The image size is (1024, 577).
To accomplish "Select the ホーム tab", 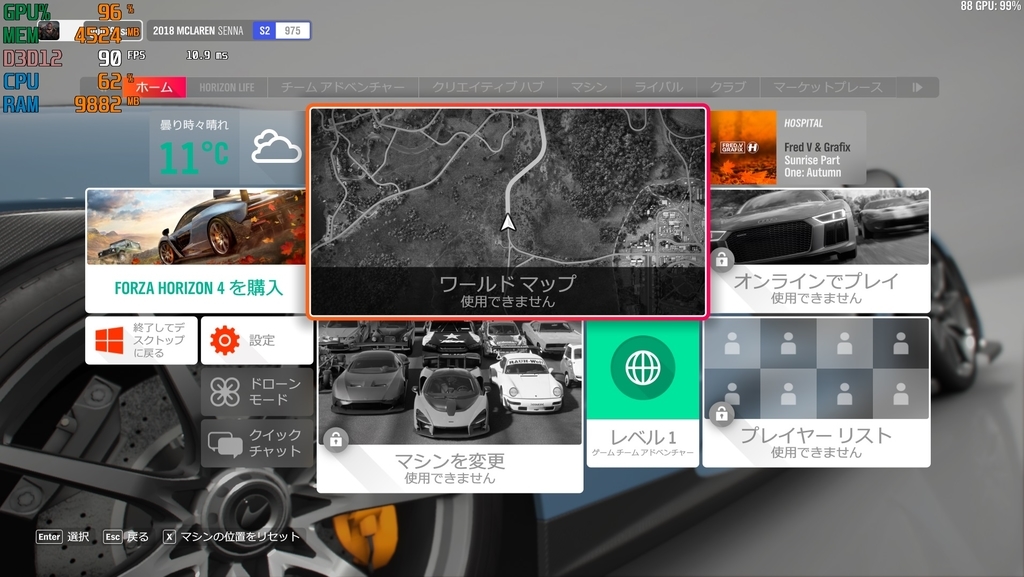I will [154, 87].
